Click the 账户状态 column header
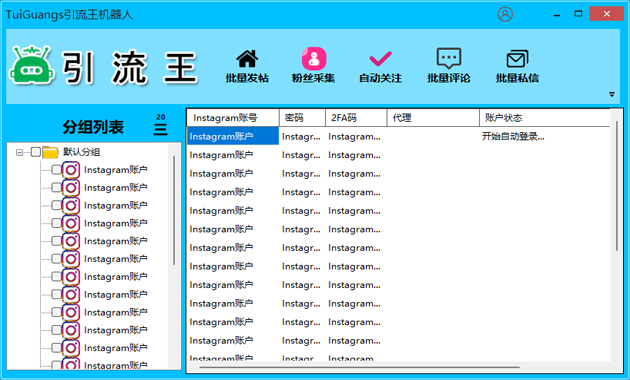The width and height of the screenshot is (630, 380). click(545, 118)
